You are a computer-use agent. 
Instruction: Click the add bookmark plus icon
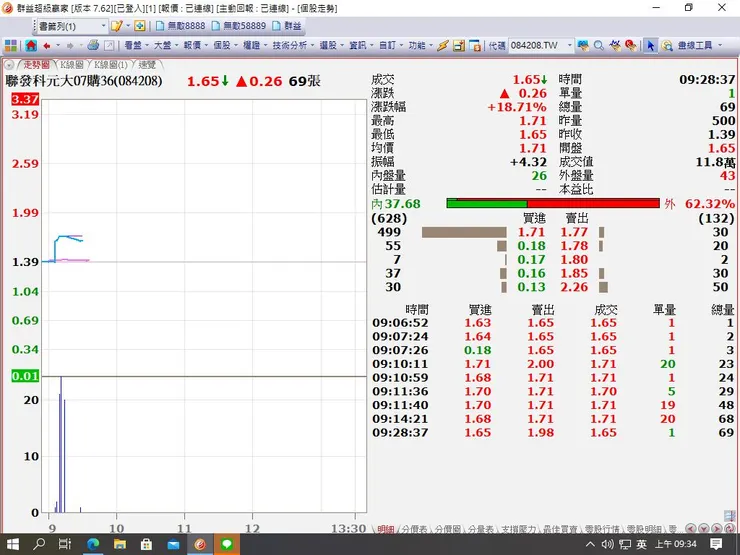140,26
